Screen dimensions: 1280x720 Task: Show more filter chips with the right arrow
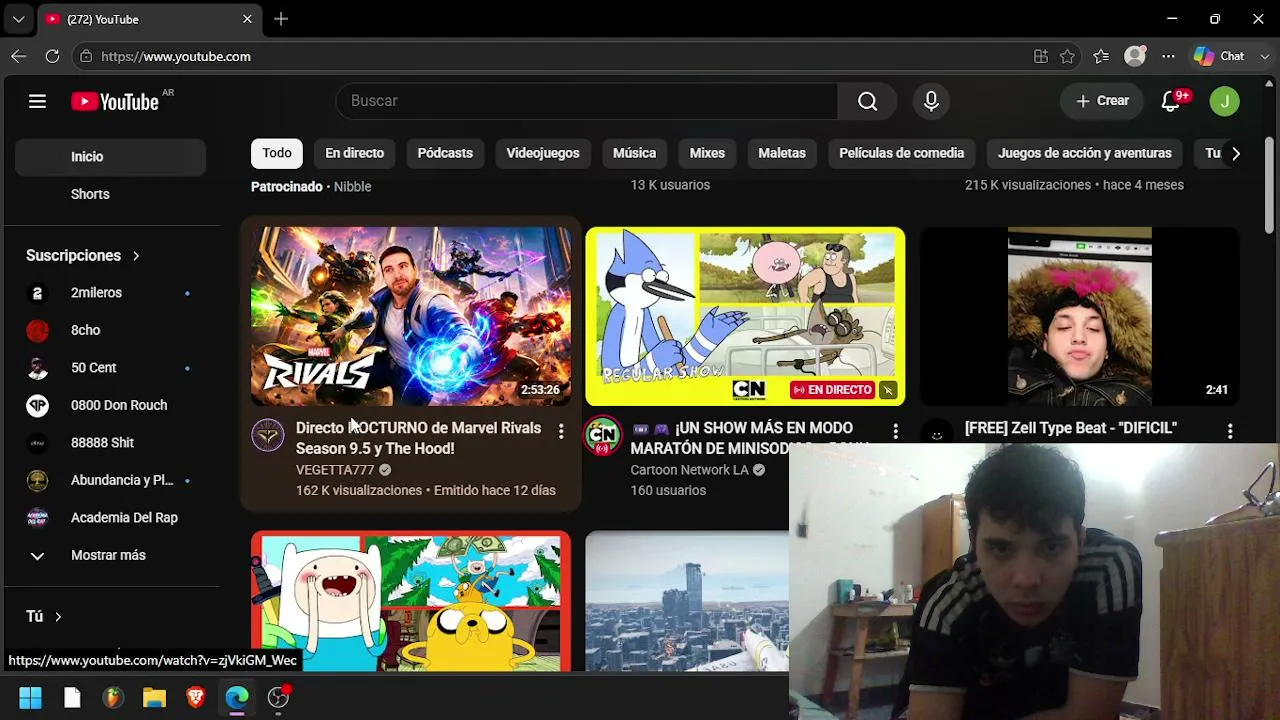point(1236,153)
